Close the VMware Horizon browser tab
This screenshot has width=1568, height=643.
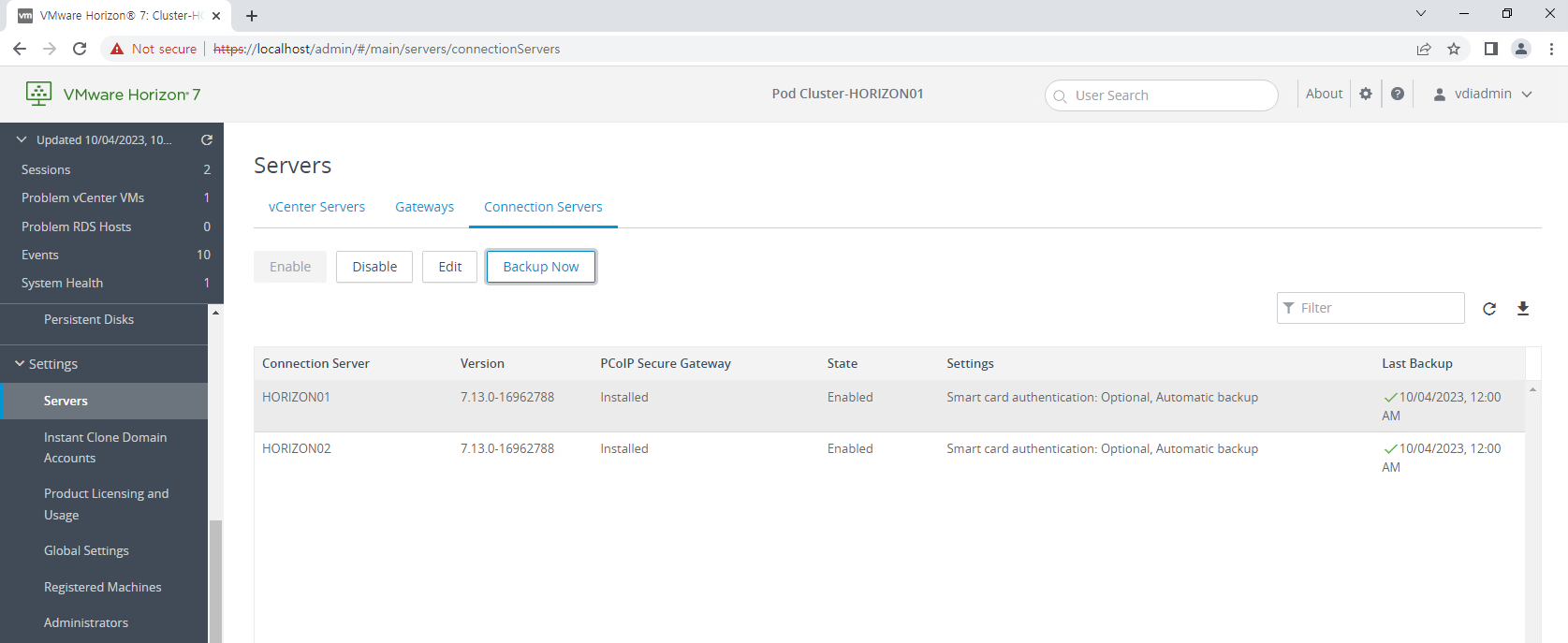[x=216, y=15]
